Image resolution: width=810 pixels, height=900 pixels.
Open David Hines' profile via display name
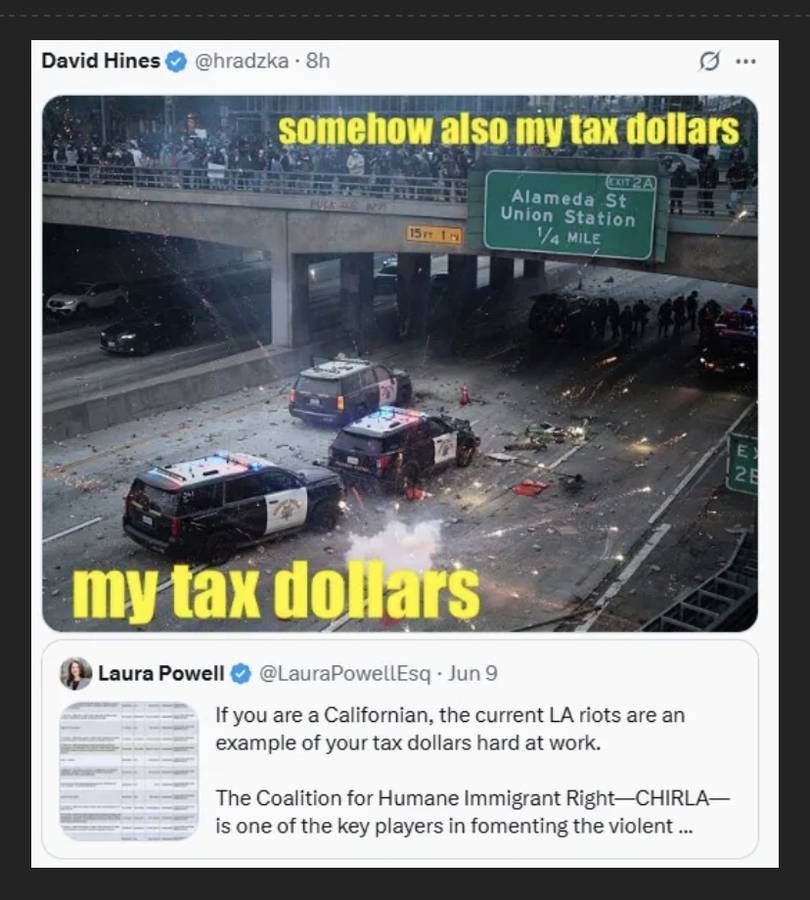100,60
